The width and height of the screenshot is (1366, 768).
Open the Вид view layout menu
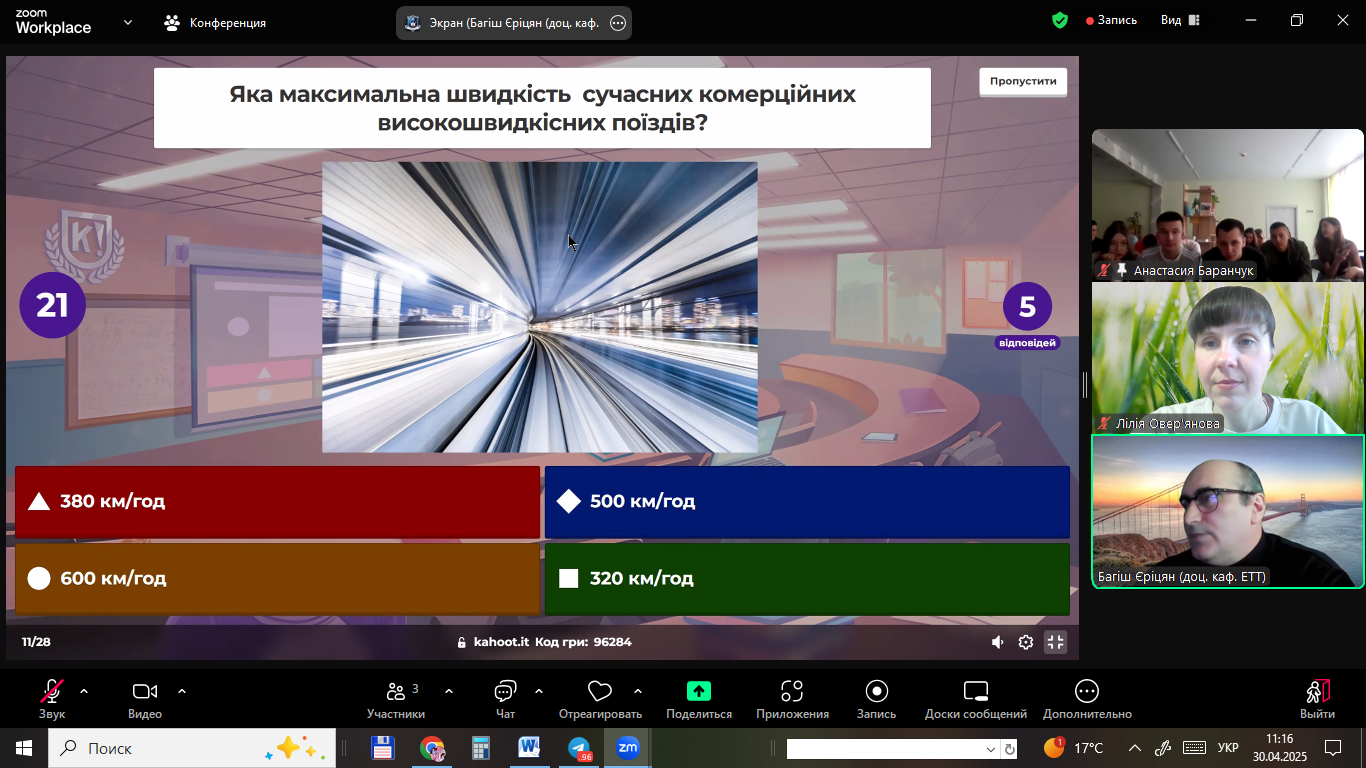[x=1180, y=20]
